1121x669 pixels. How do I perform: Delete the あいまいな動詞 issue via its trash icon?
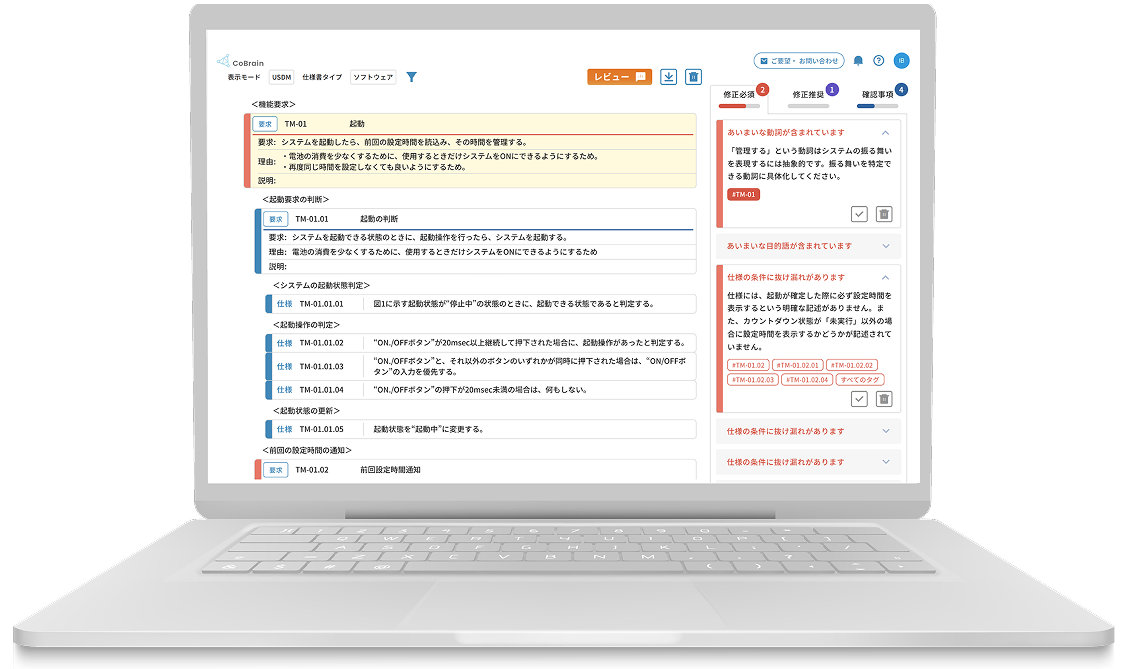click(884, 214)
